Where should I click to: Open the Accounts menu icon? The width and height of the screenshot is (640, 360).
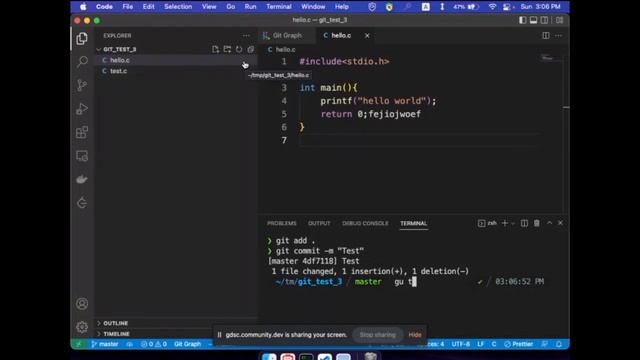tap(82, 304)
